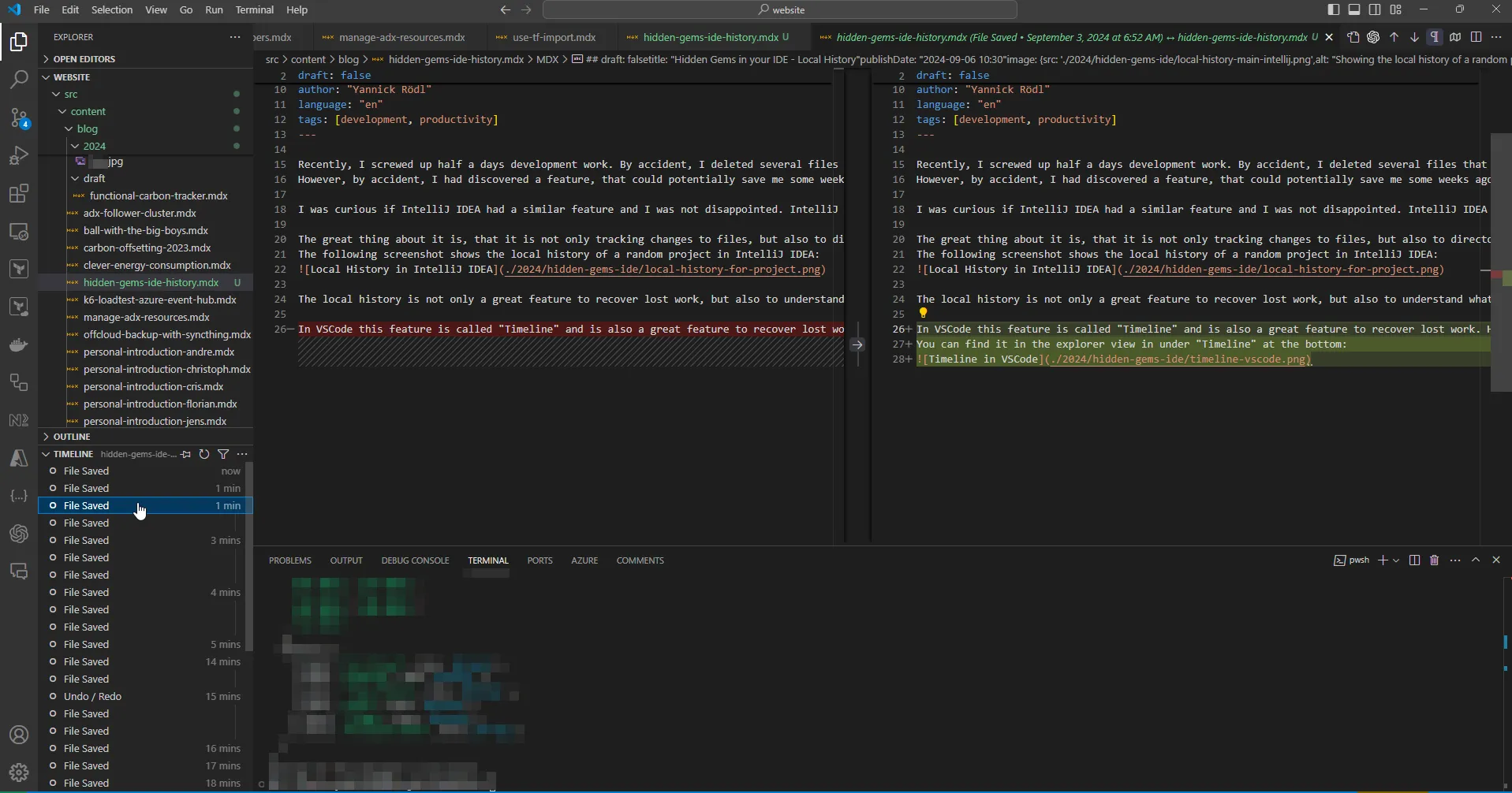
Task: Open Source Control view with badge
Action: coord(19,117)
